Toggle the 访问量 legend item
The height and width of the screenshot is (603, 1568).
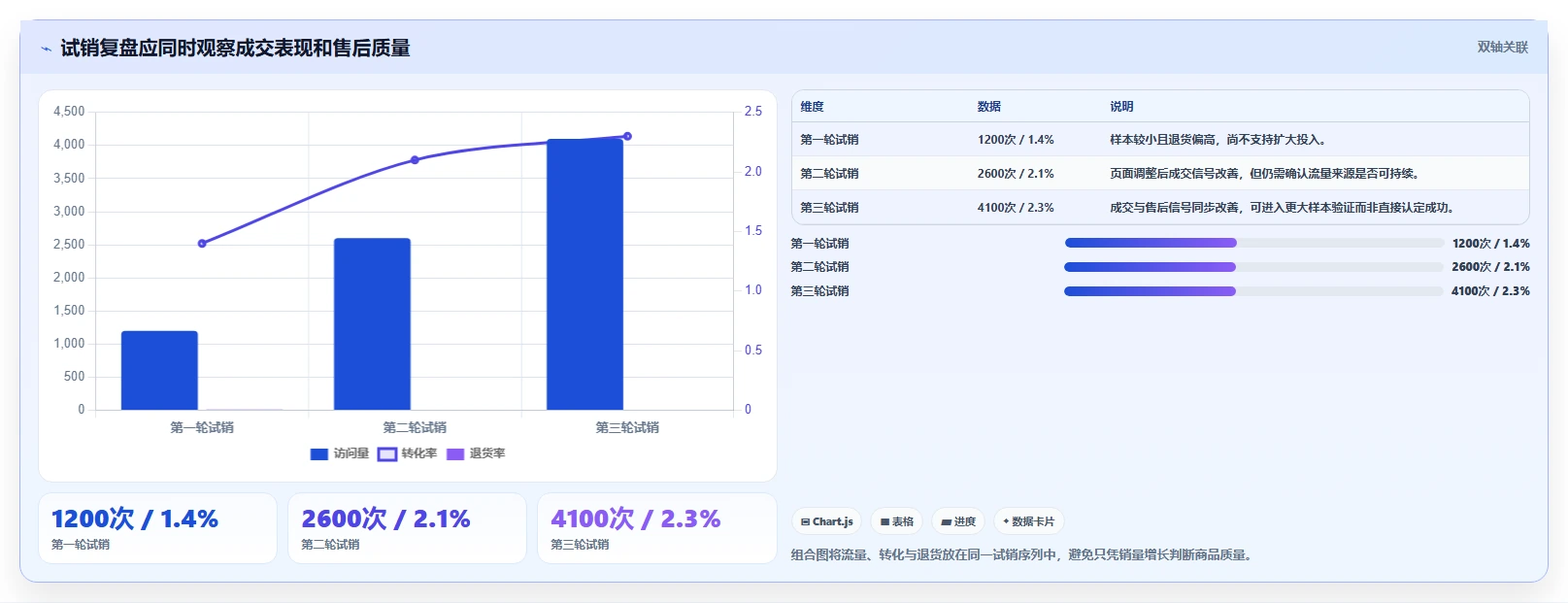(x=340, y=453)
